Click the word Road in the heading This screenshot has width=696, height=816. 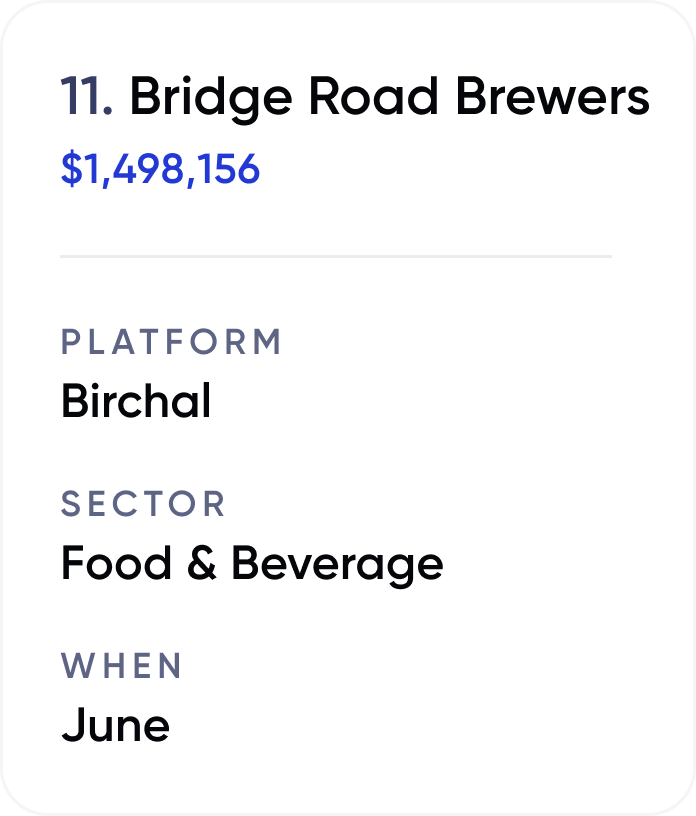tap(374, 96)
